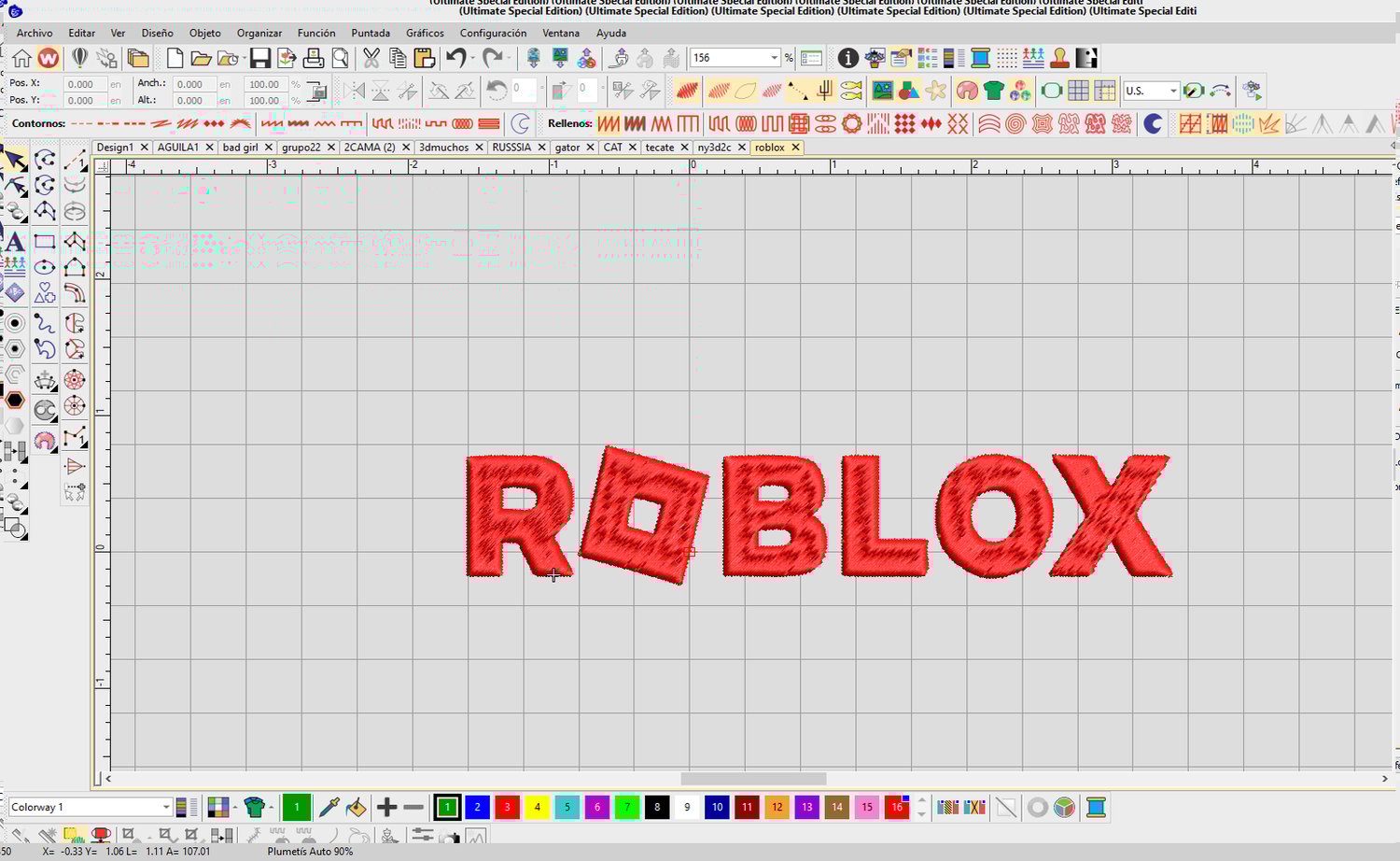The width and height of the screenshot is (1400, 861).
Task: Click the dark crescent icon after the fill stitches
Action: (x=1153, y=123)
